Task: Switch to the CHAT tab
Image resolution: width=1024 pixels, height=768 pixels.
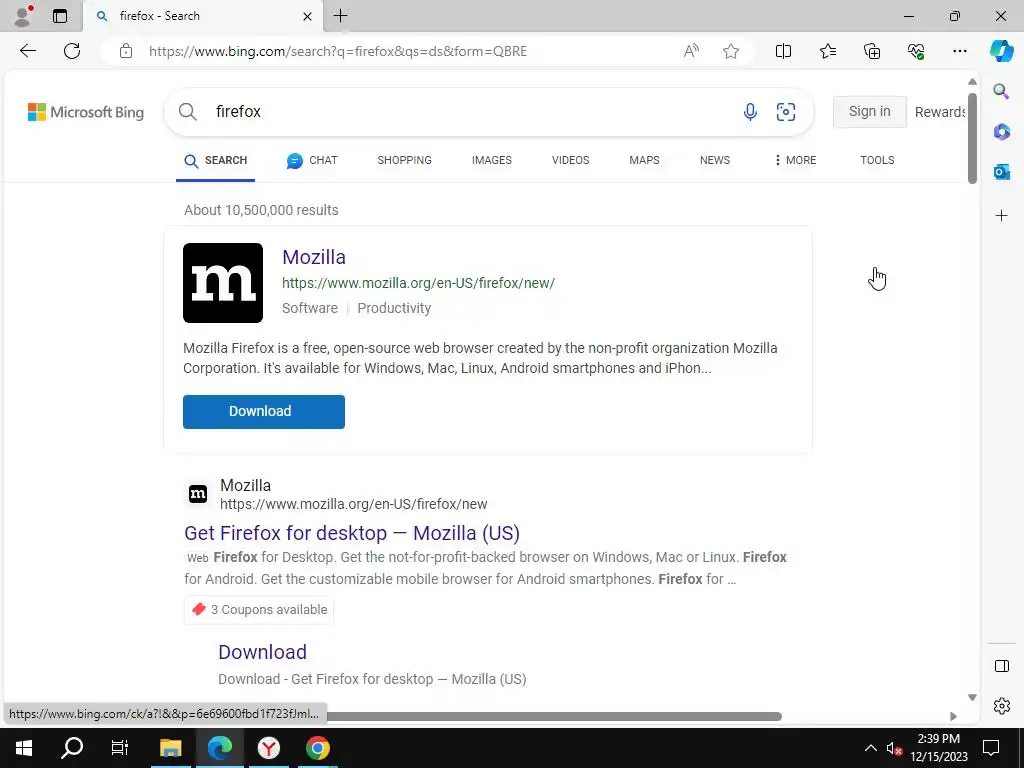Action: tap(312, 160)
